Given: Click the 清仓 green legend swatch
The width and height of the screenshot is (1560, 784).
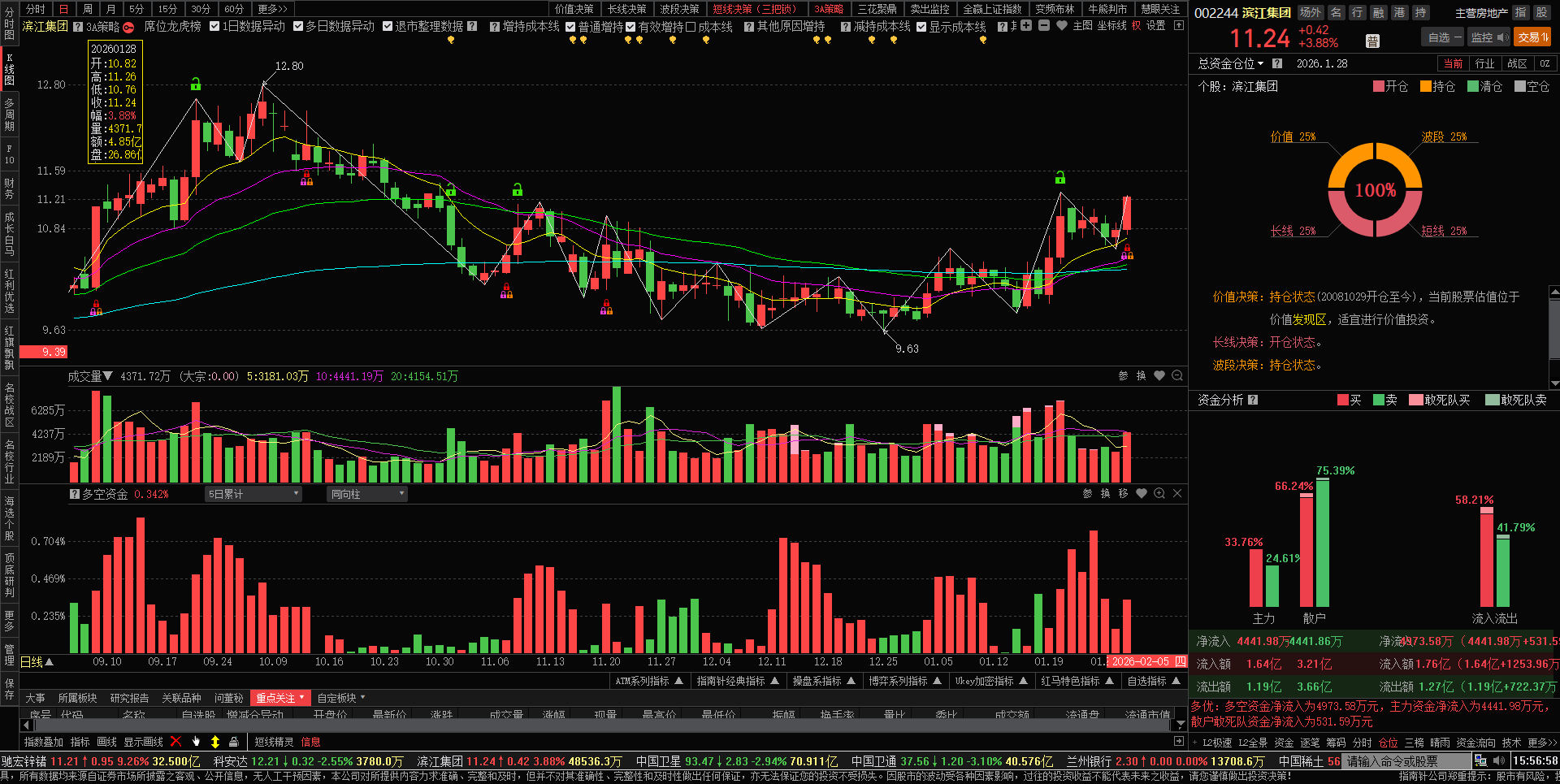Looking at the screenshot, I should (1472, 86).
